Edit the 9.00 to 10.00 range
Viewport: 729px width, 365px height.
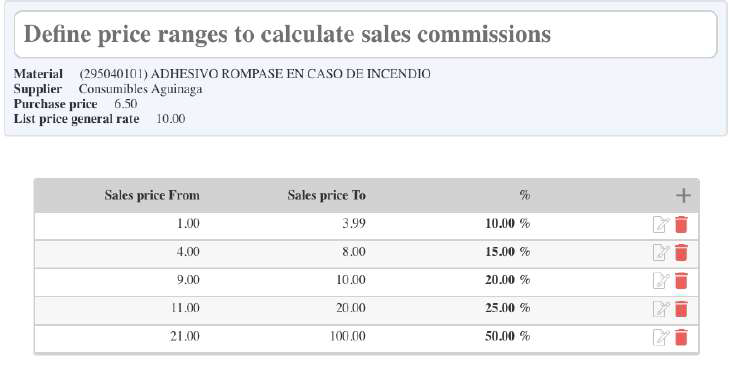661,281
